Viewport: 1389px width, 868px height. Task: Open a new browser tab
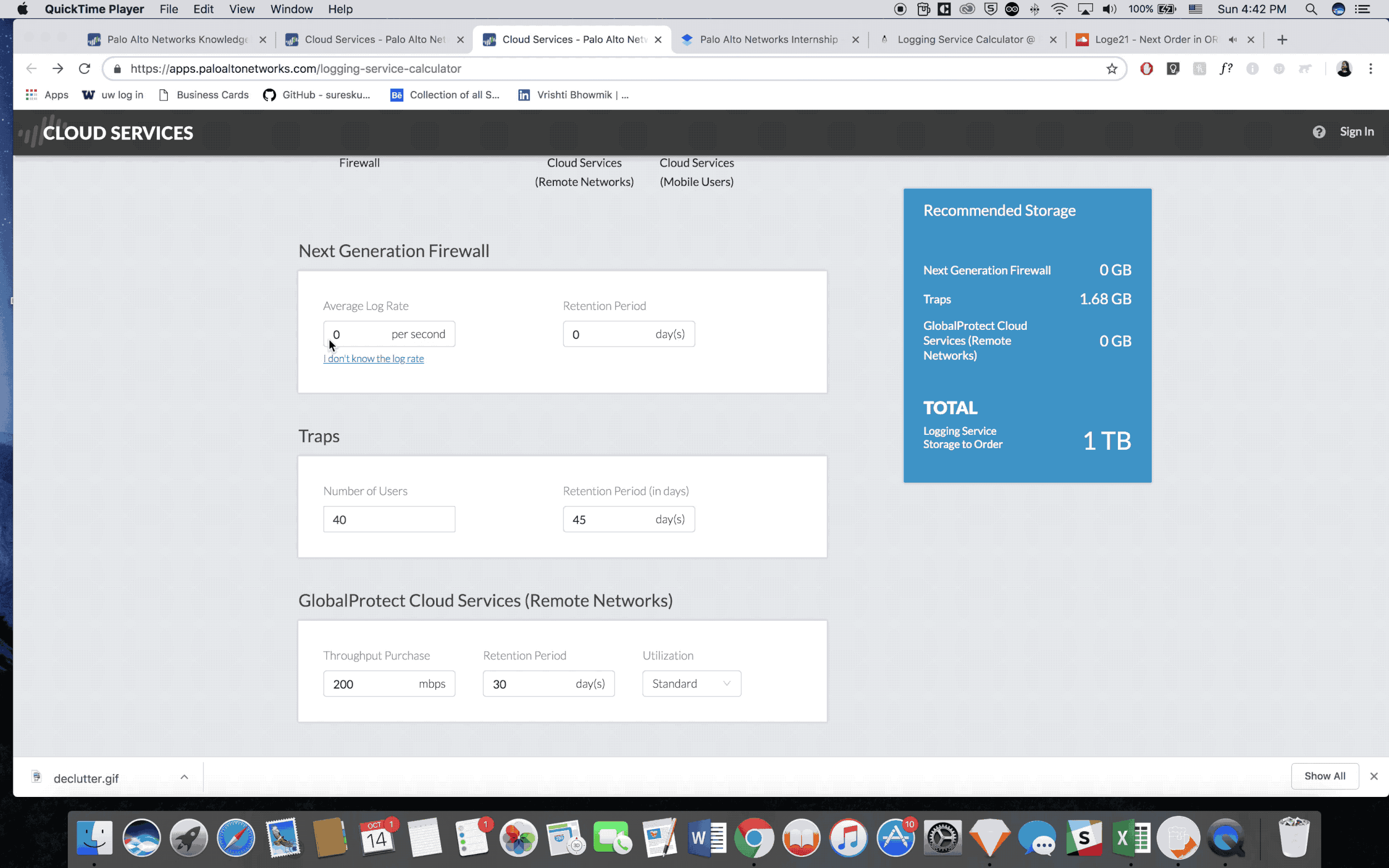(x=1282, y=39)
